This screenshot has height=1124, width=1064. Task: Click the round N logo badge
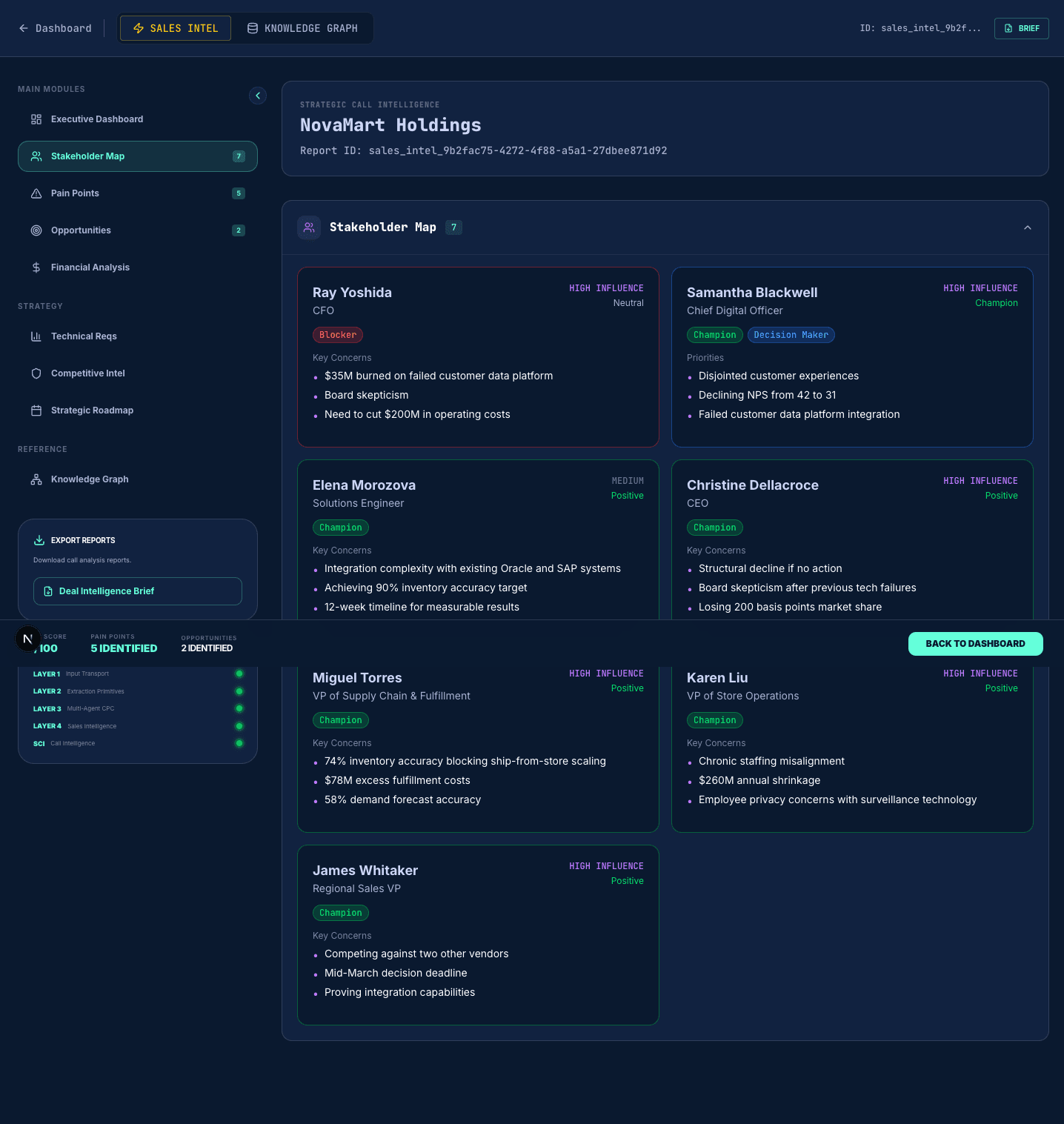[x=28, y=639]
